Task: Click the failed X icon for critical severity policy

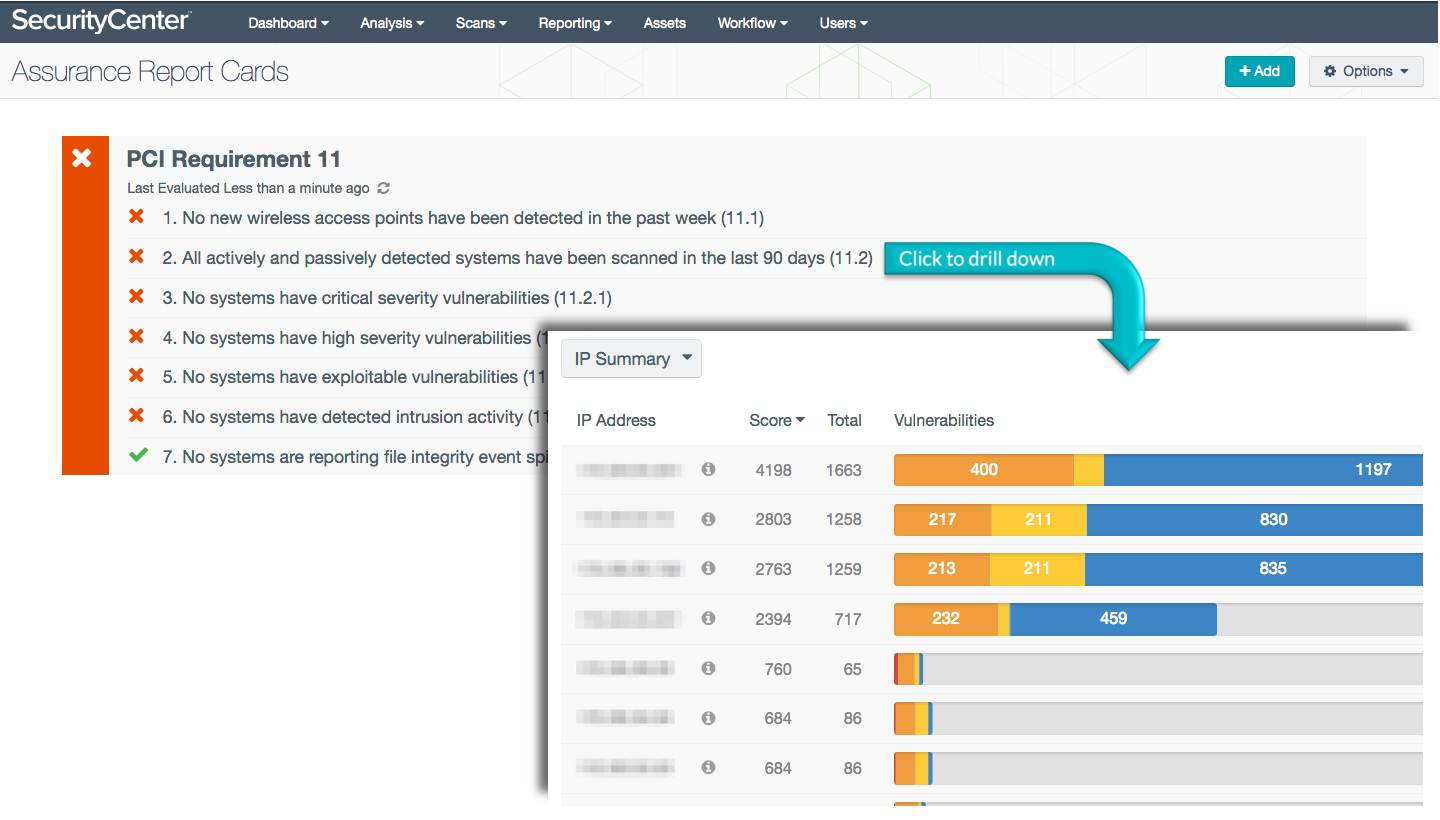Action: pyautogui.click(x=137, y=297)
